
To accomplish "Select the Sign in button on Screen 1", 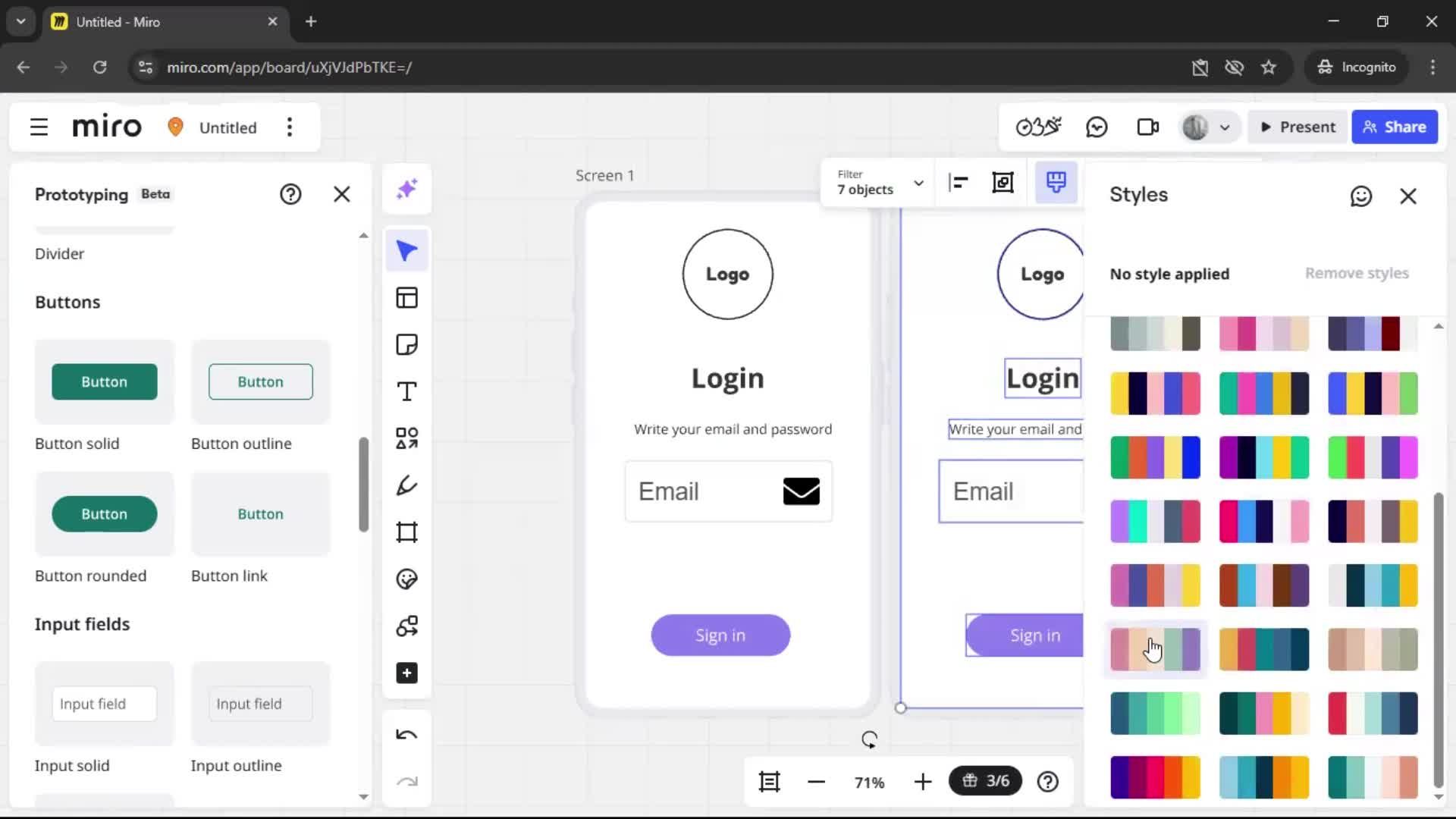I will (720, 635).
